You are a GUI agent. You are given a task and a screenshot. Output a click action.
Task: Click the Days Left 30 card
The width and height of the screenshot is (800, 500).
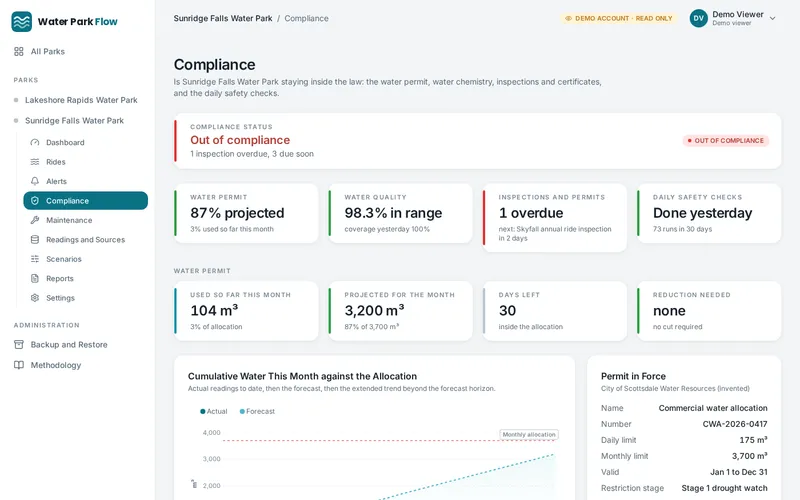click(x=555, y=311)
